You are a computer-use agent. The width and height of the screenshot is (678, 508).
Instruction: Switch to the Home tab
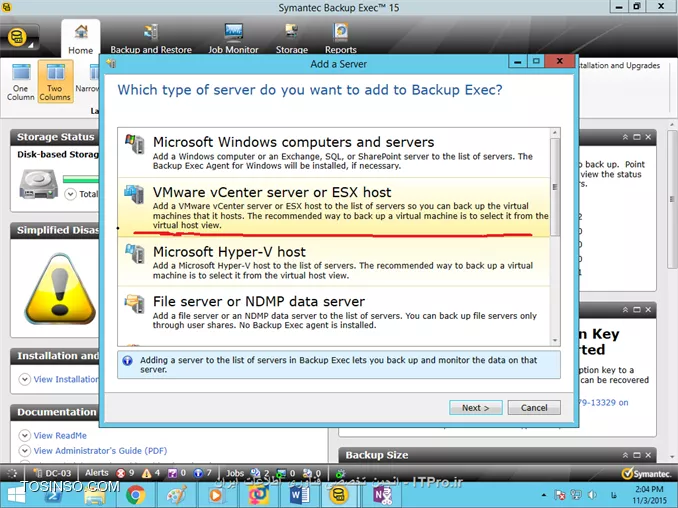pos(80,39)
